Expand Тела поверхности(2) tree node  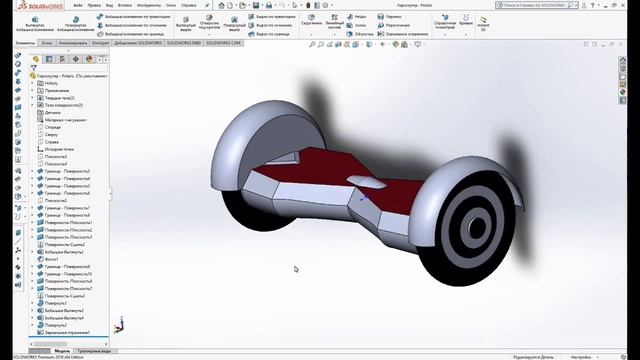tap(33, 105)
